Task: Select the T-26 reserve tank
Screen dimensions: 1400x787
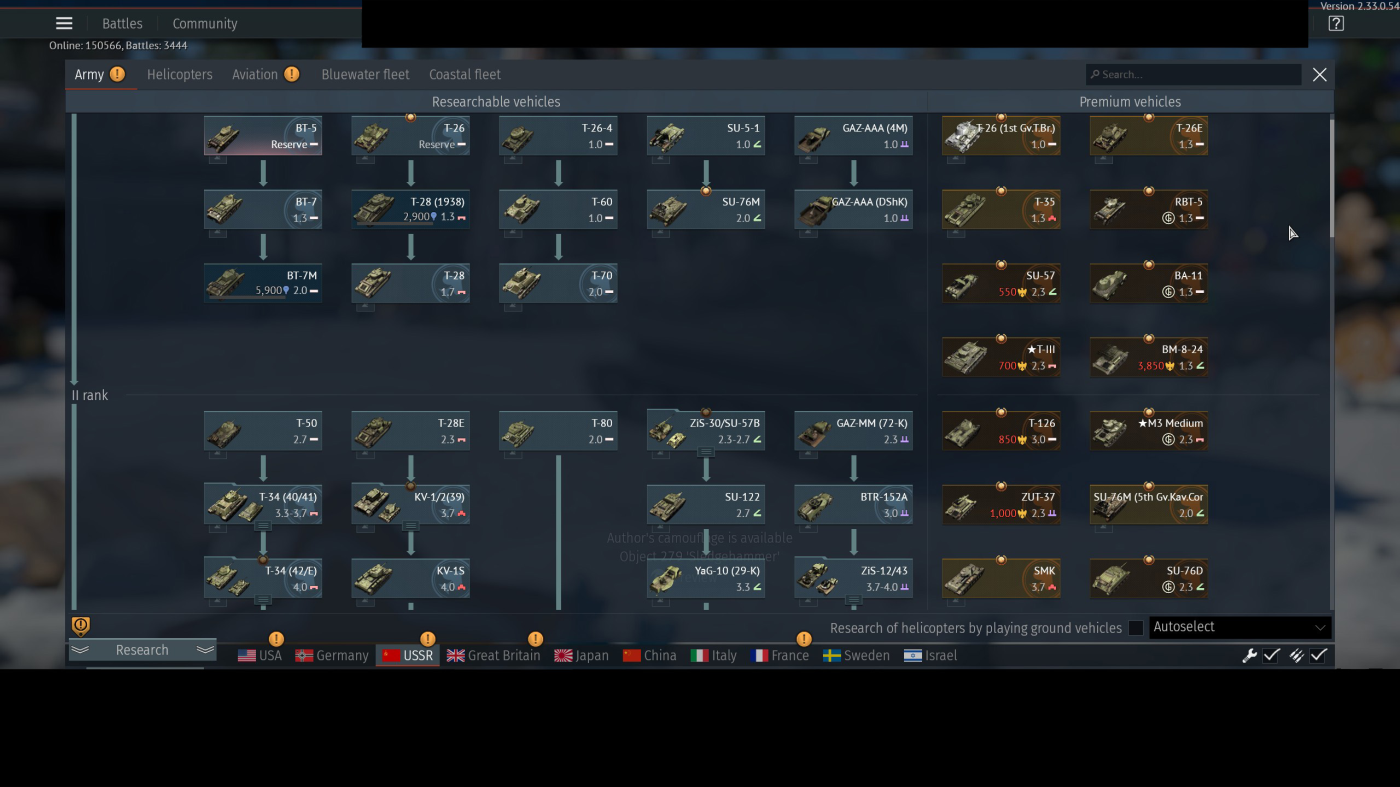Action: point(411,136)
